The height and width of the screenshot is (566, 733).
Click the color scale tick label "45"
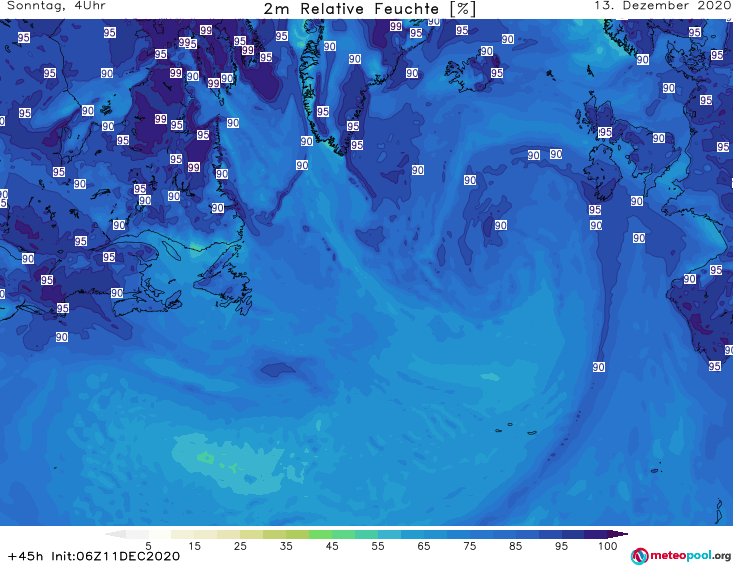tap(332, 545)
